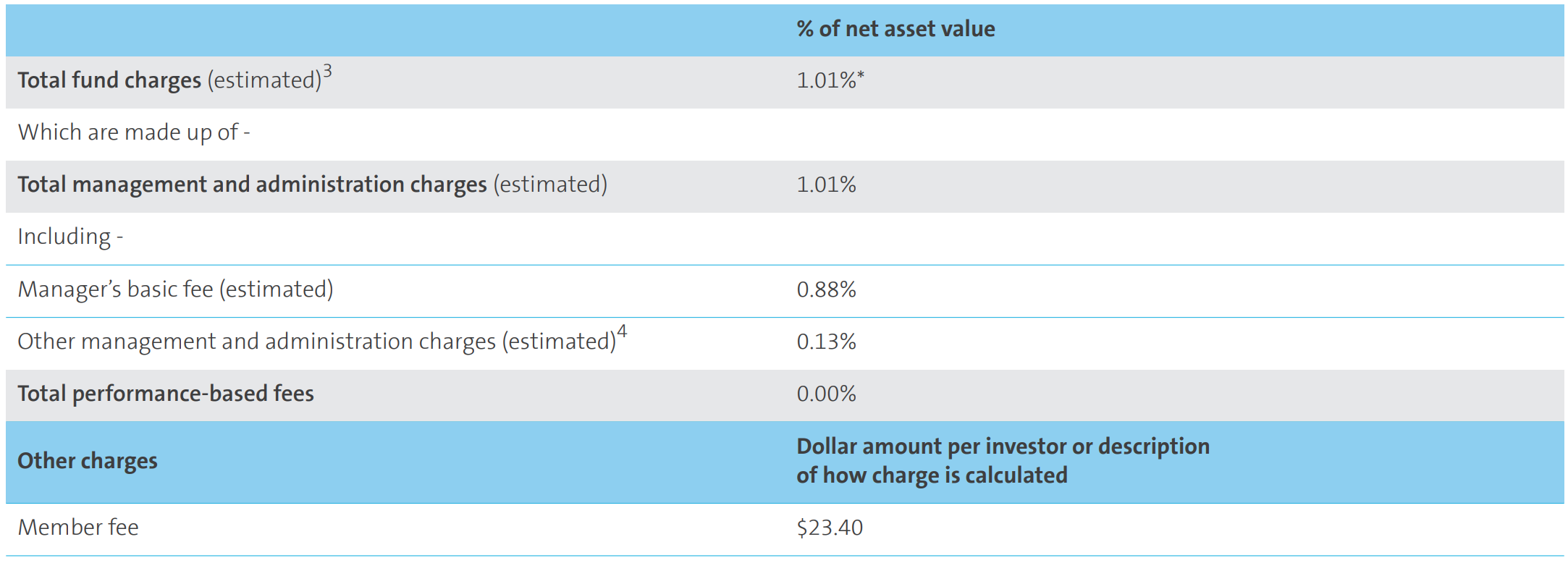Screen dimensions: 1568x563
Task: Click the "Total fund charges" row label
Action: (109, 80)
